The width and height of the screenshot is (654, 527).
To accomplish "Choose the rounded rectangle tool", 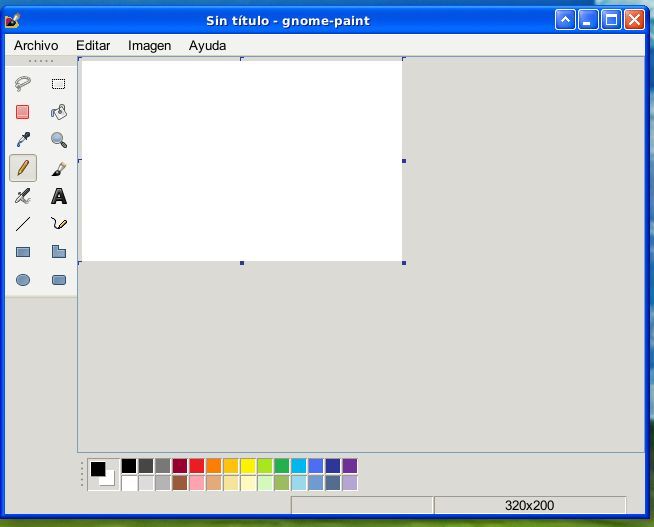I will coord(58,280).
